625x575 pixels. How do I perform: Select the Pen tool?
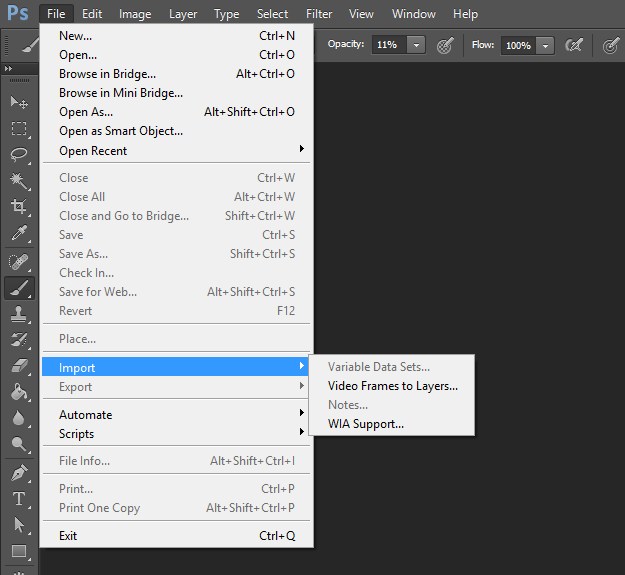tap(19, 473)
